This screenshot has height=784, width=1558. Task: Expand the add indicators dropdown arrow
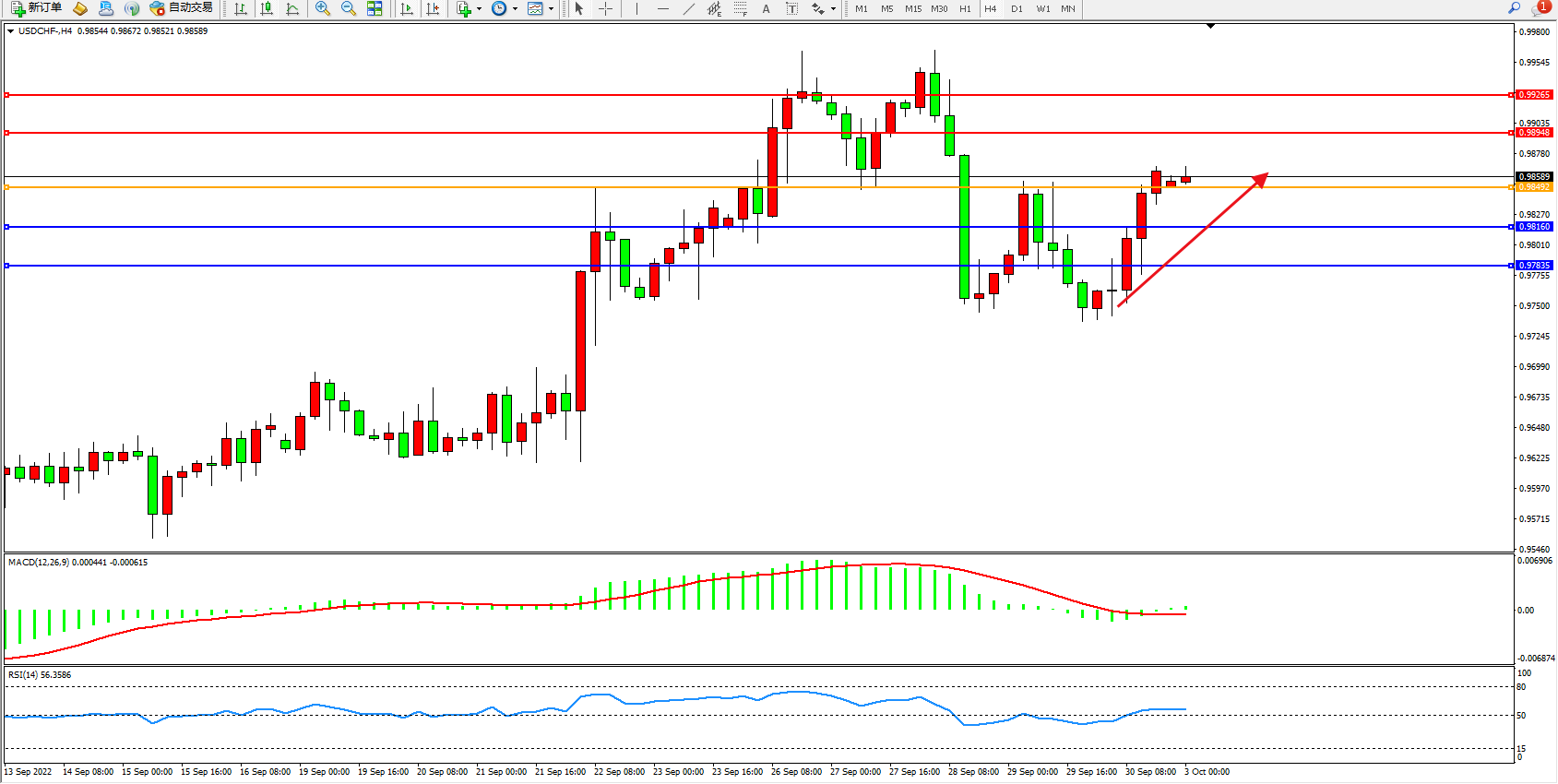pyautogui.click(x=479, y=9)
